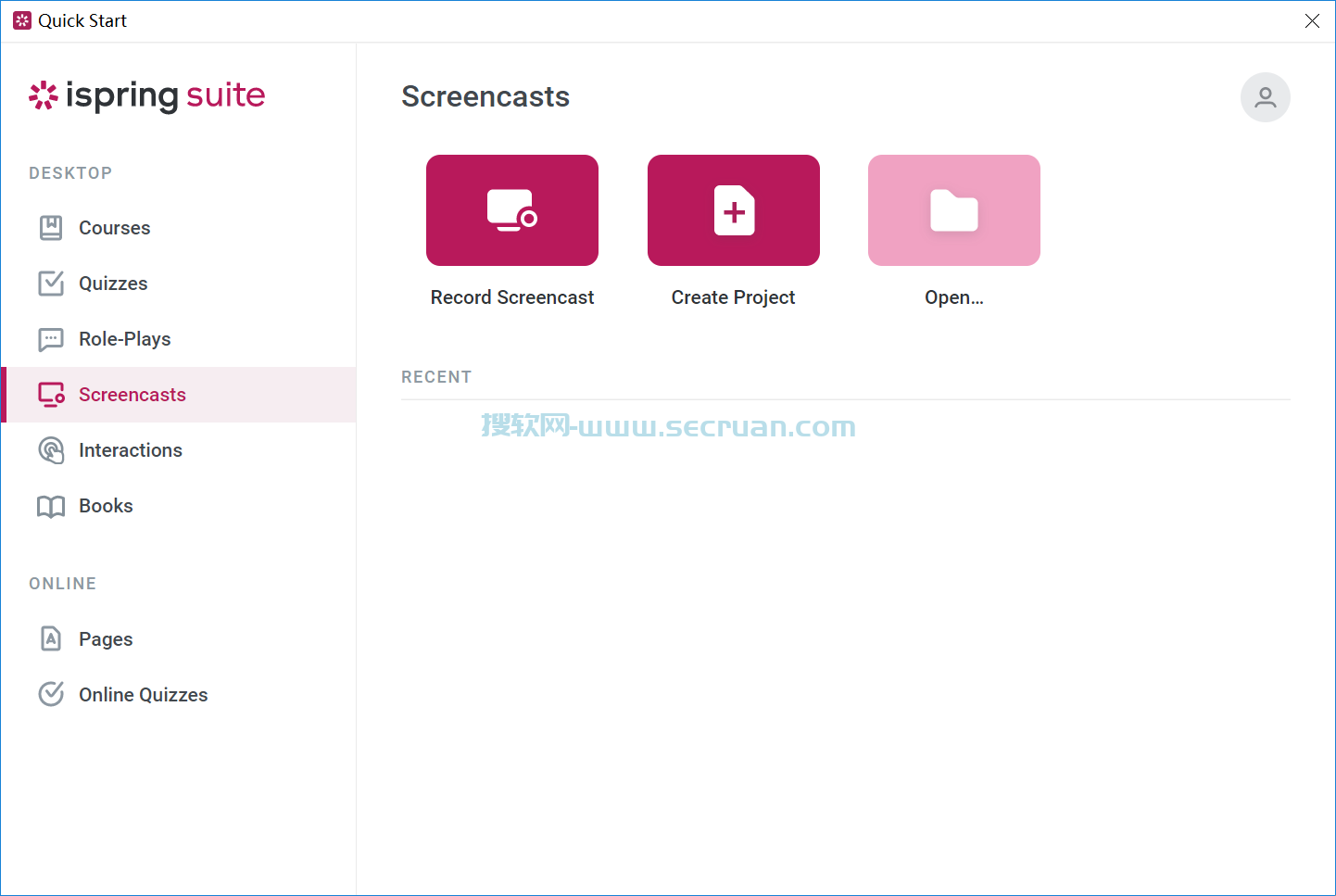Click the Courses bookmark icon
The width and height of the screenshot is (1336, 896).
[x=51, y=228]
